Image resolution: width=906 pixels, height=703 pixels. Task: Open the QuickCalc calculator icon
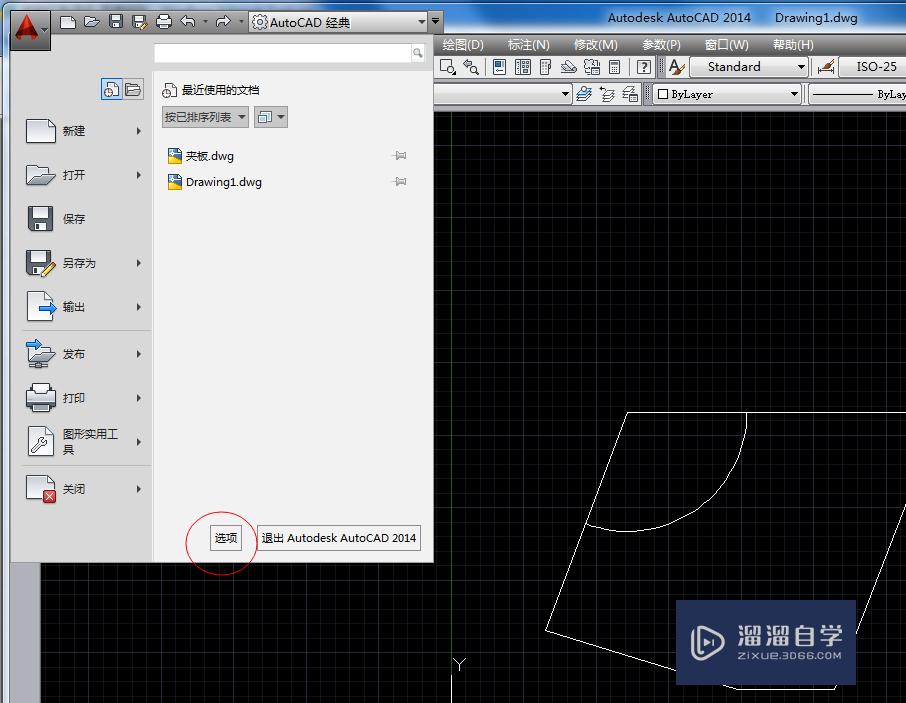tap(615, 67)
